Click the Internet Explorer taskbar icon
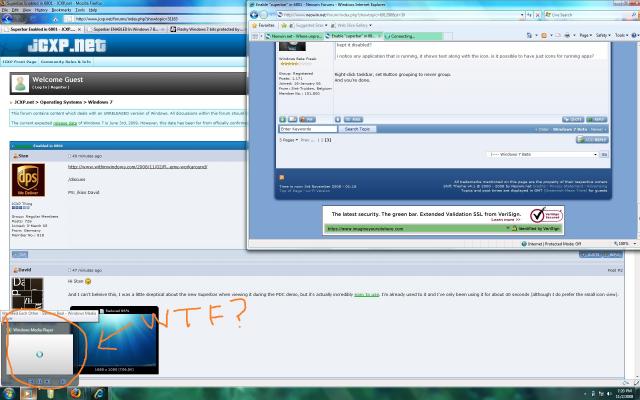This screenshot has height=400, width=640. click(99, 394)
